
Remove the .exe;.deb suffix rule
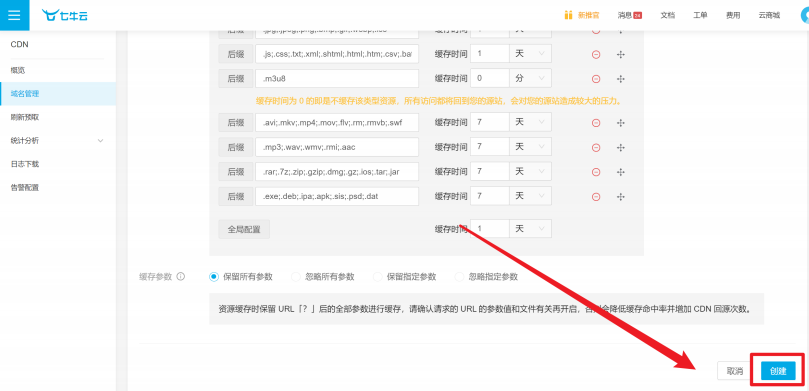tap(595, 197)
